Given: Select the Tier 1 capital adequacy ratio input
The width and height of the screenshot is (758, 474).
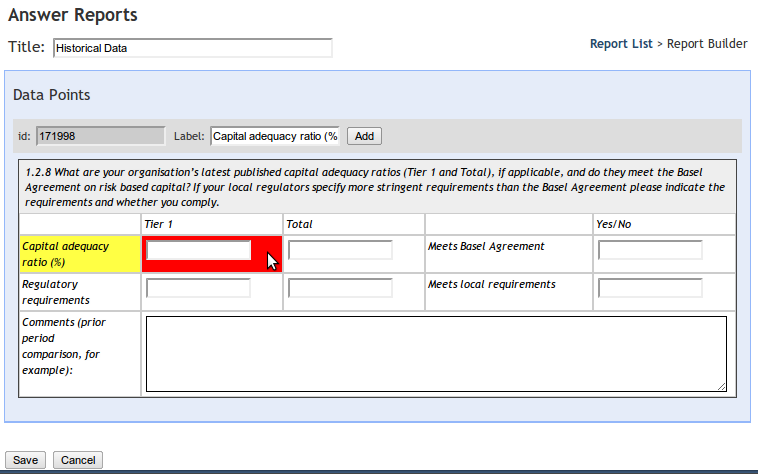Looking at the screenshot, I should (198, 250).
